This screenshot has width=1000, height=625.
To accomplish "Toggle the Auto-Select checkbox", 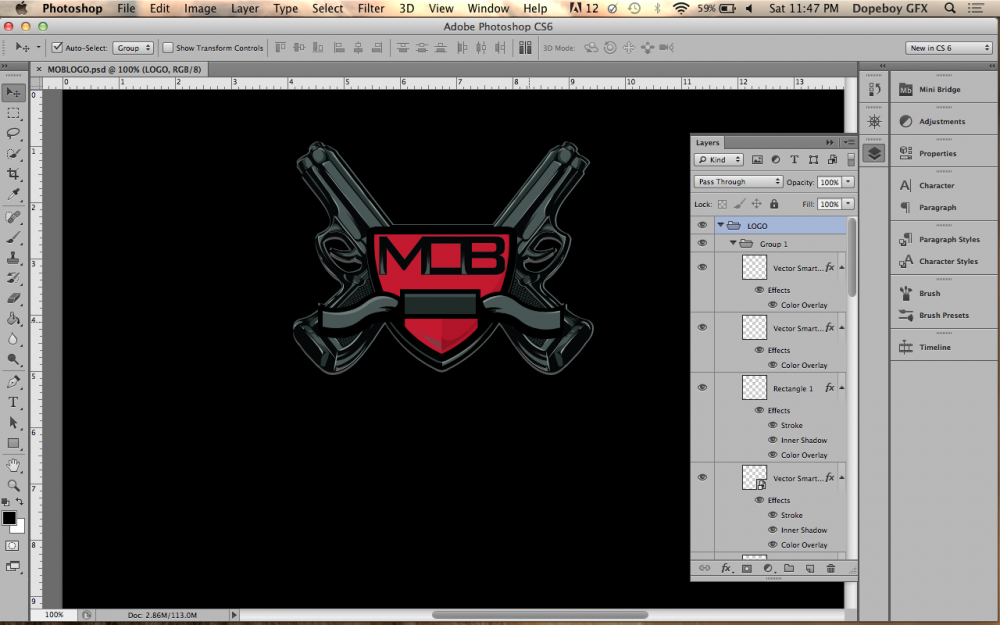I will coord(57,48).
